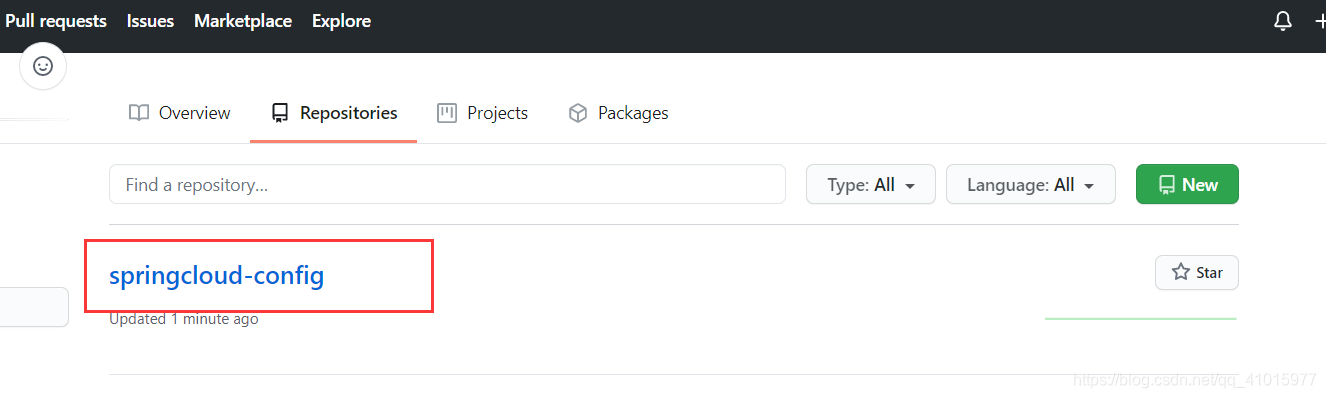Click the Projects board icon

(447, 113)
